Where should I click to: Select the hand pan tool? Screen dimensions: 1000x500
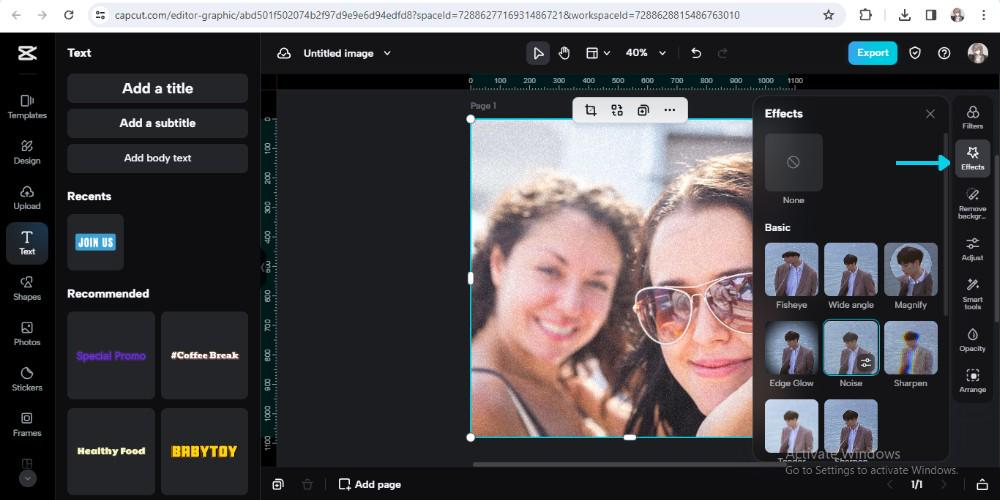[564, 54]
